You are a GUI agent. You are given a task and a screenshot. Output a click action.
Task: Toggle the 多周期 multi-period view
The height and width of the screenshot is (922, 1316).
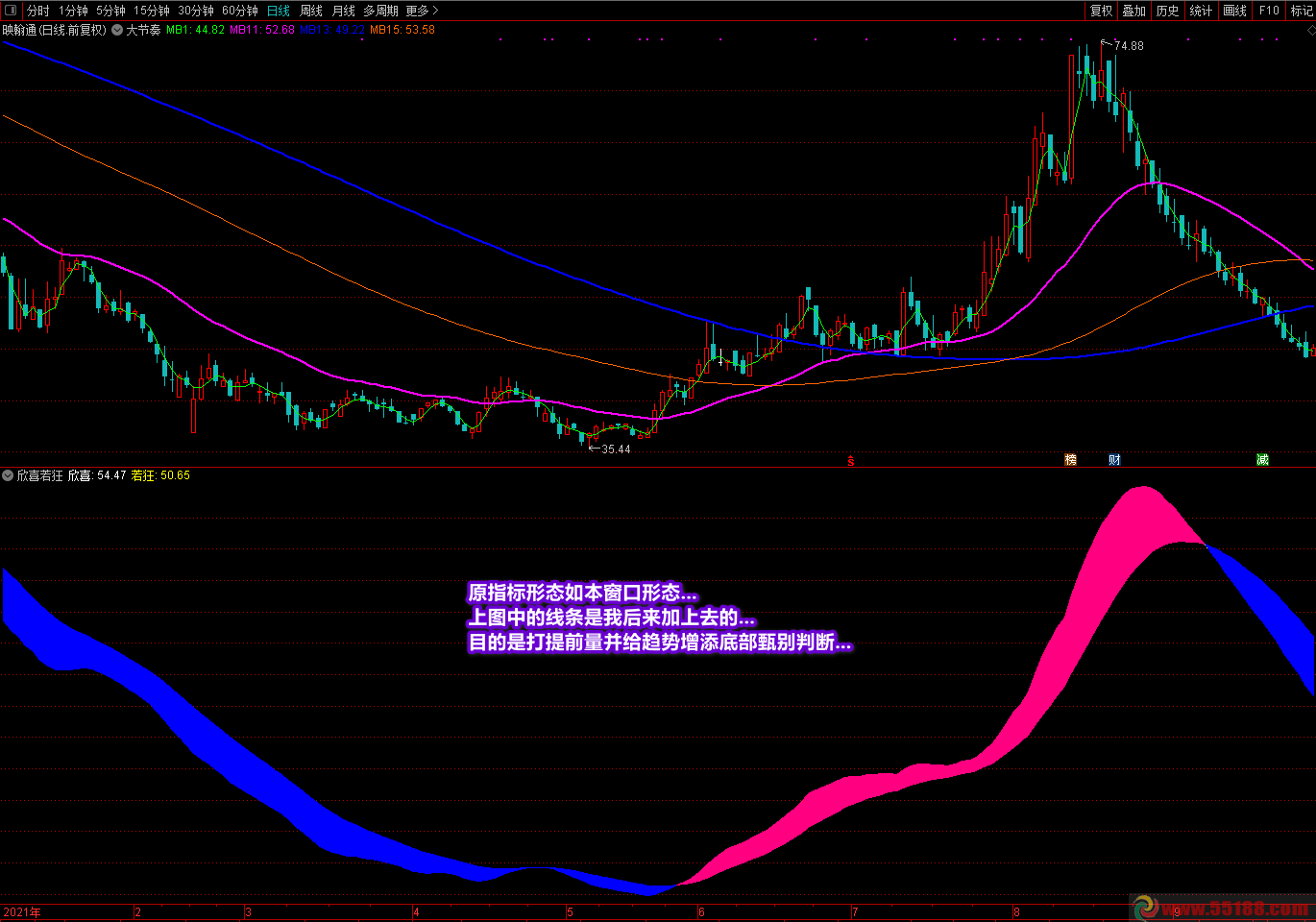[380, 11]
